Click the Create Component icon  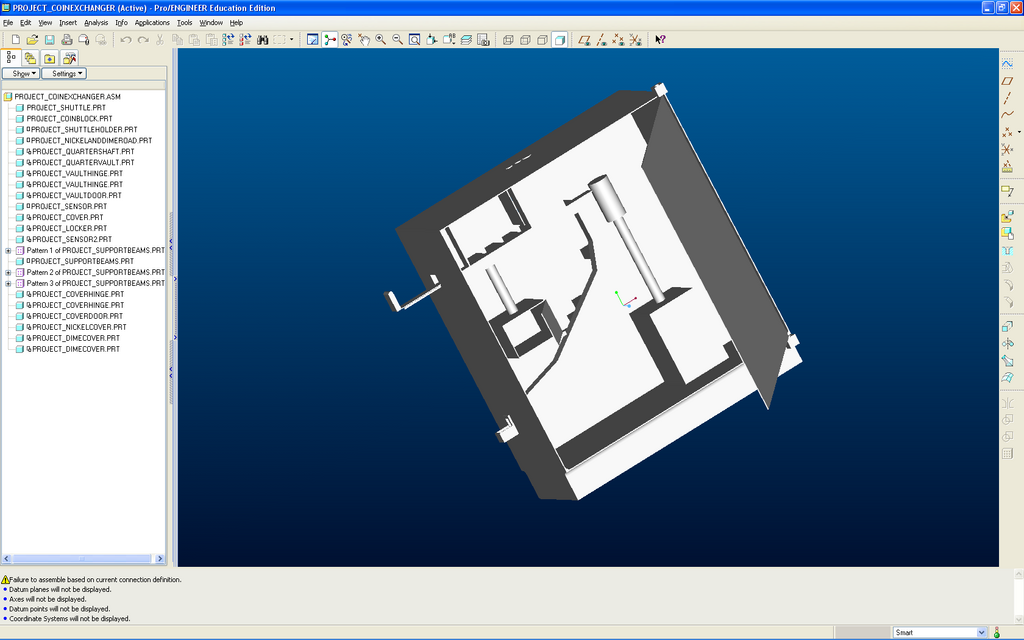pos(1007,233)
